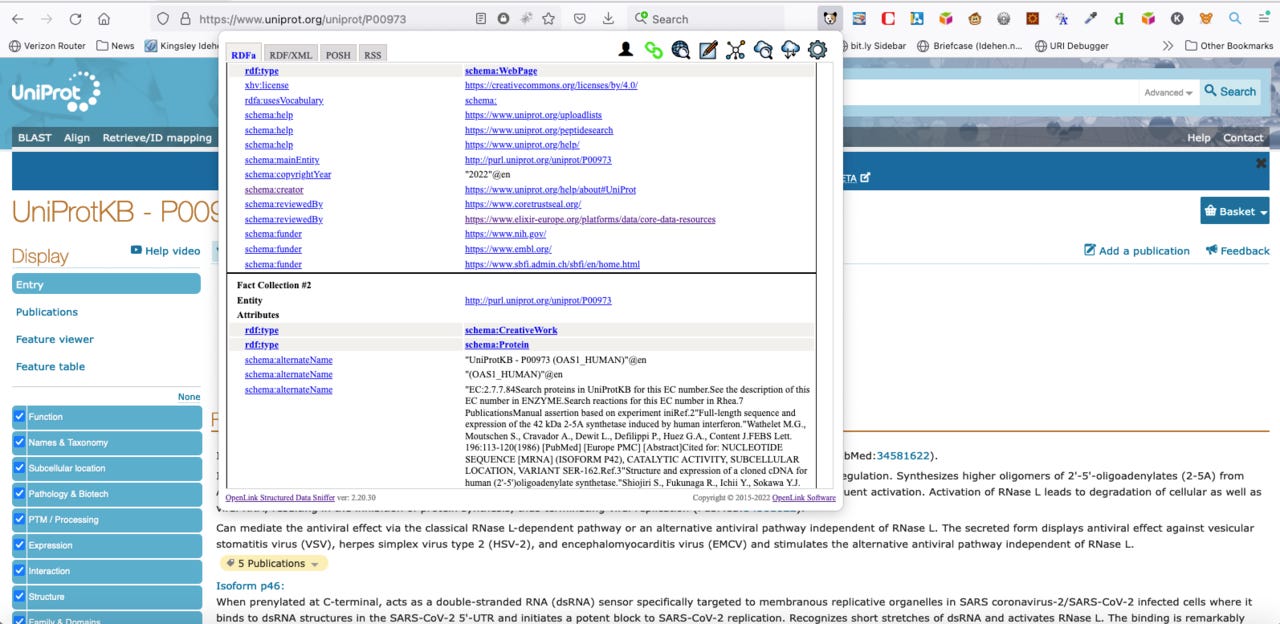
Task: Switch to the POSH tab
Action: [x=338, y=54]
